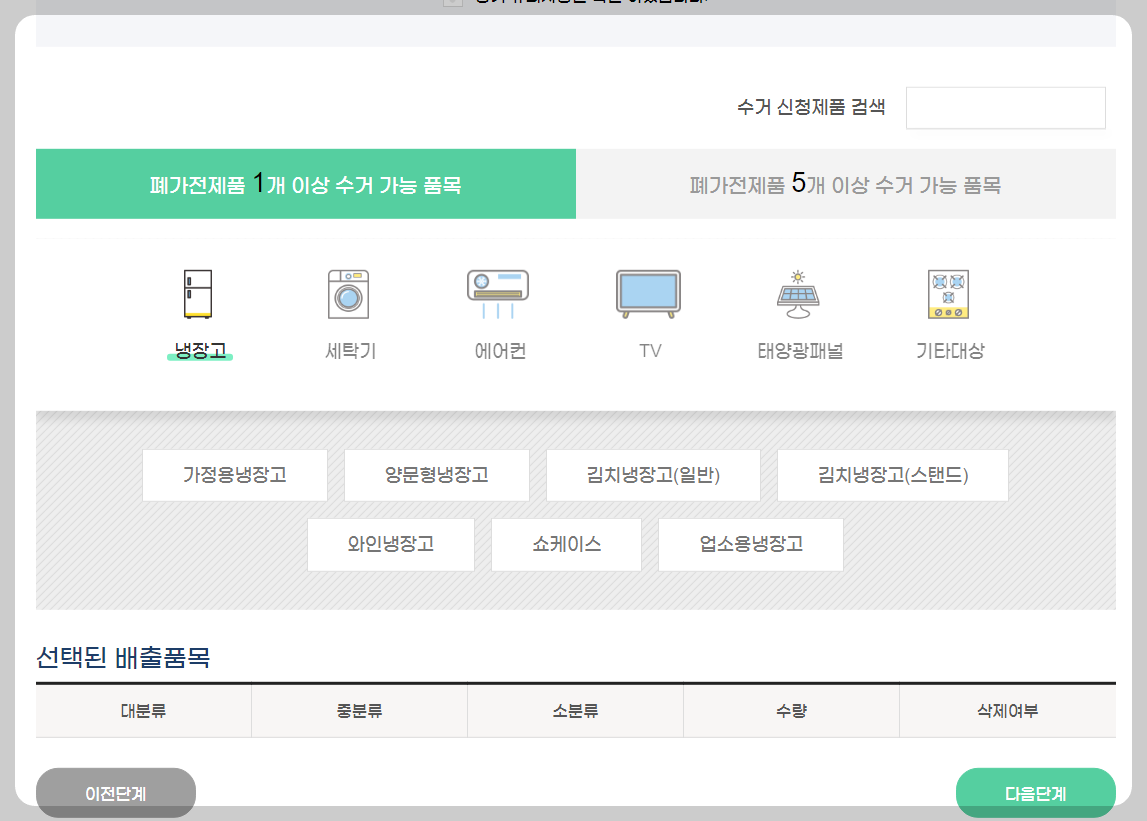Choose 쇼케이스 item
This screenshot has height=821, width=1147.
pos(566,544)
